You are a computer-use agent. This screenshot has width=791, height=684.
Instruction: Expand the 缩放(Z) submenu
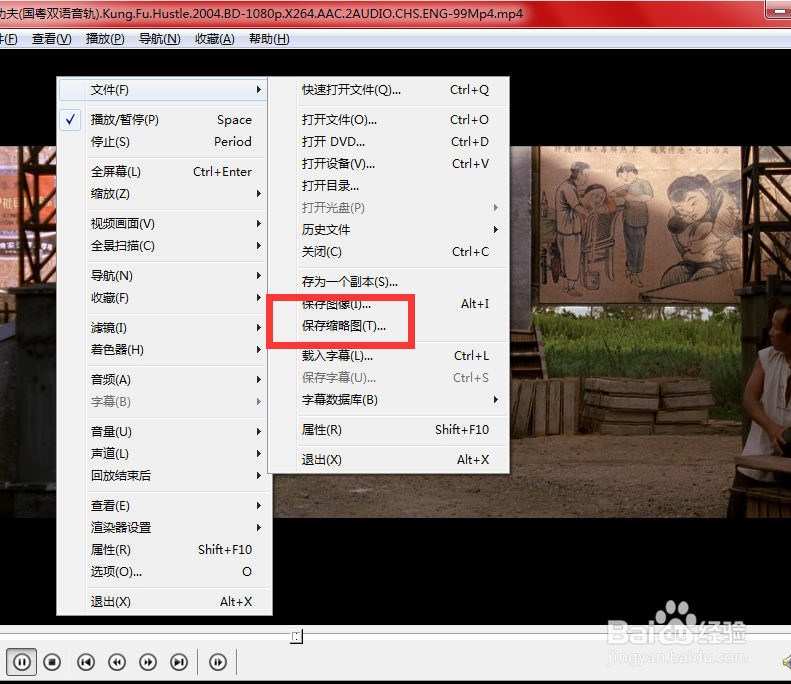[x=163, y=194]
